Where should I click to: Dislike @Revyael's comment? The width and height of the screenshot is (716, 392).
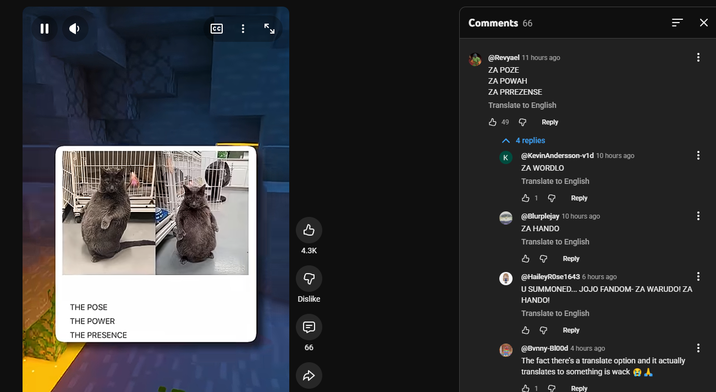coord(522,122)
